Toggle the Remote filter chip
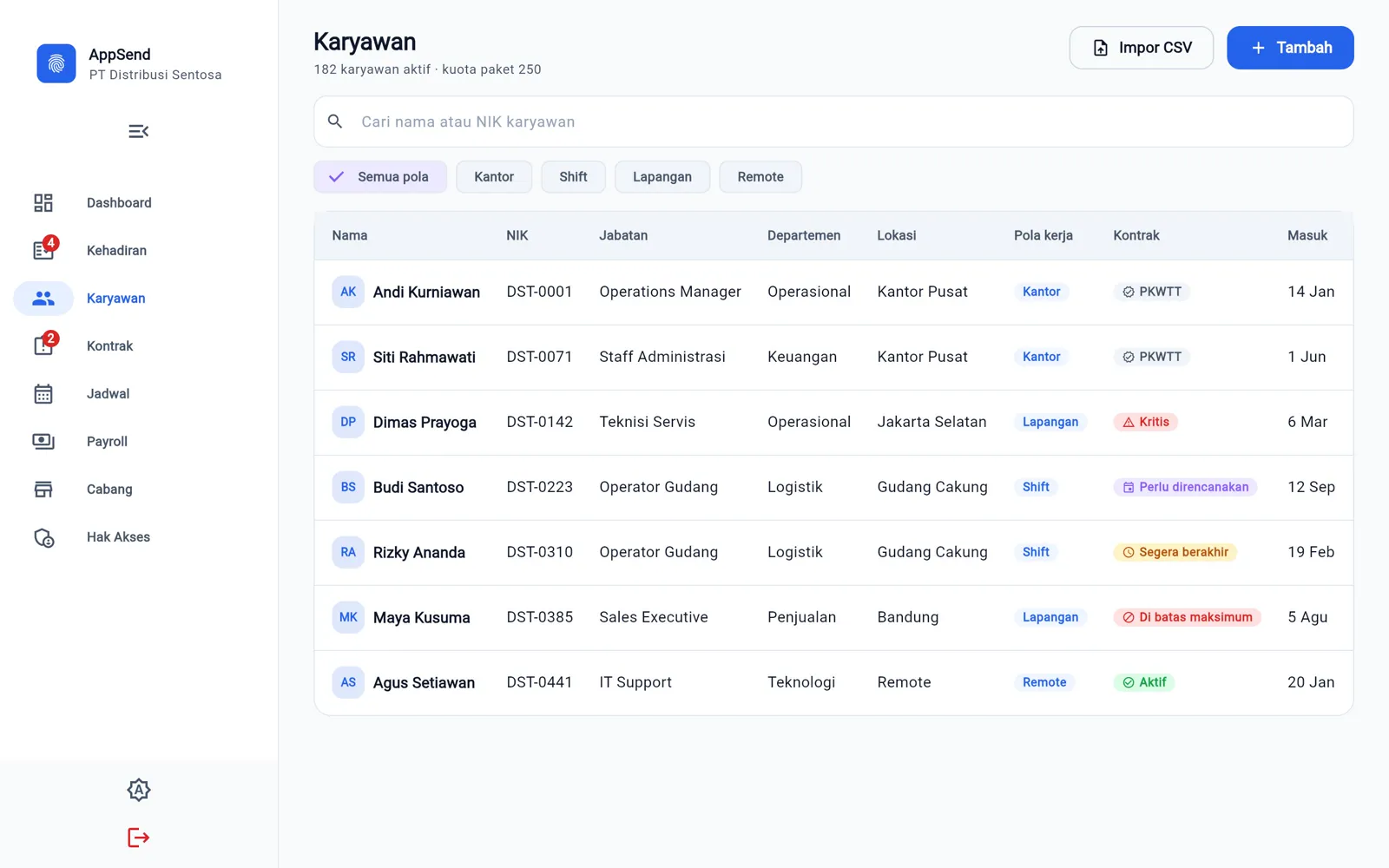1389x868 pixels. (x=760, y=177)
